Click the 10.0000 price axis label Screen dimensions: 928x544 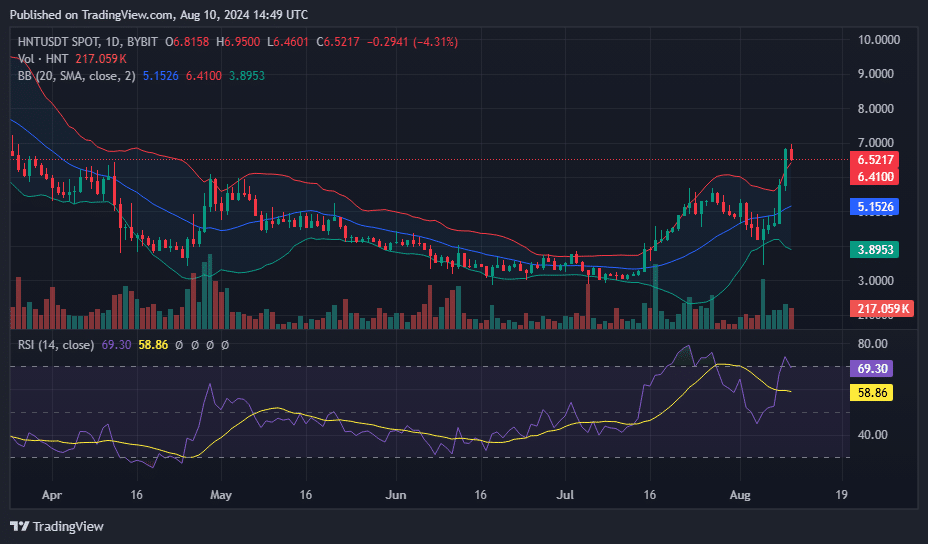[879, 40]
